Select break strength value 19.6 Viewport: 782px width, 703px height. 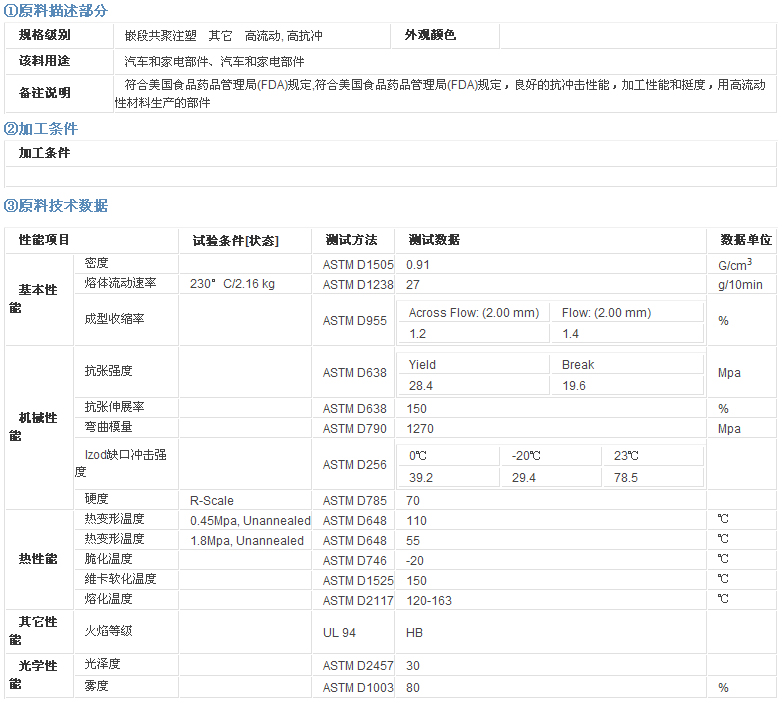pyautogui.click(x=574, y=385)
